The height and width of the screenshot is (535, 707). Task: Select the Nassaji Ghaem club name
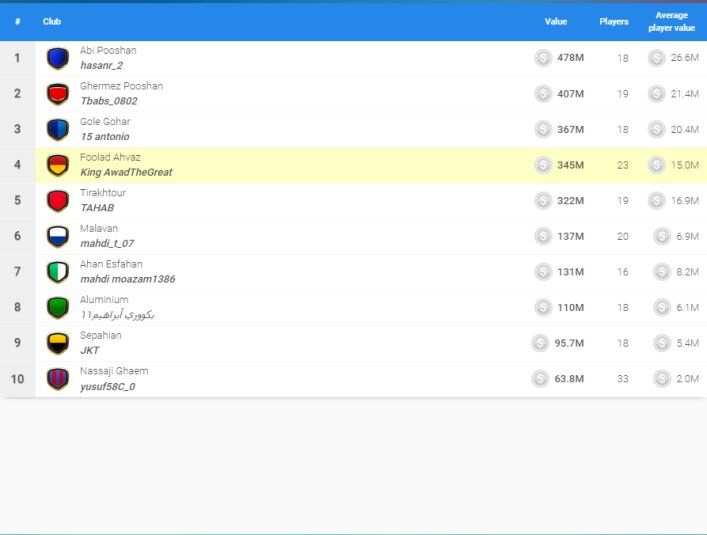coord(114,371)
